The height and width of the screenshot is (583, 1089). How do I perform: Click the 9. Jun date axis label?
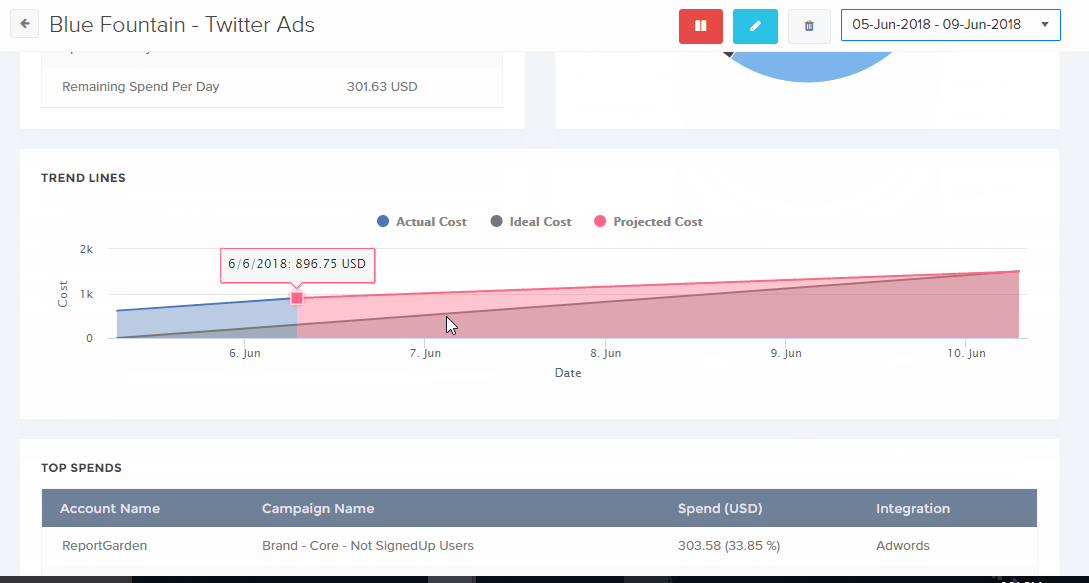pyautogui.click(x=785, y=354)
